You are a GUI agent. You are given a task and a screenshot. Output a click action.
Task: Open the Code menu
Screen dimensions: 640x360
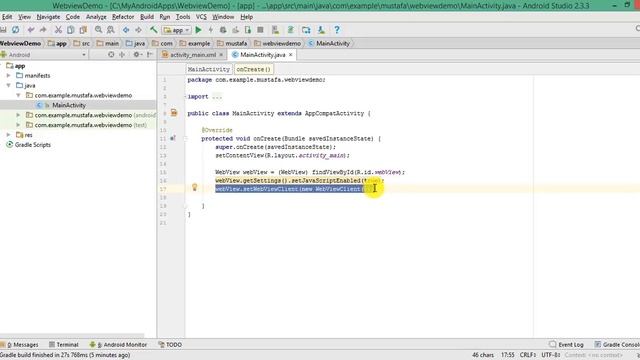pos(73,17)
